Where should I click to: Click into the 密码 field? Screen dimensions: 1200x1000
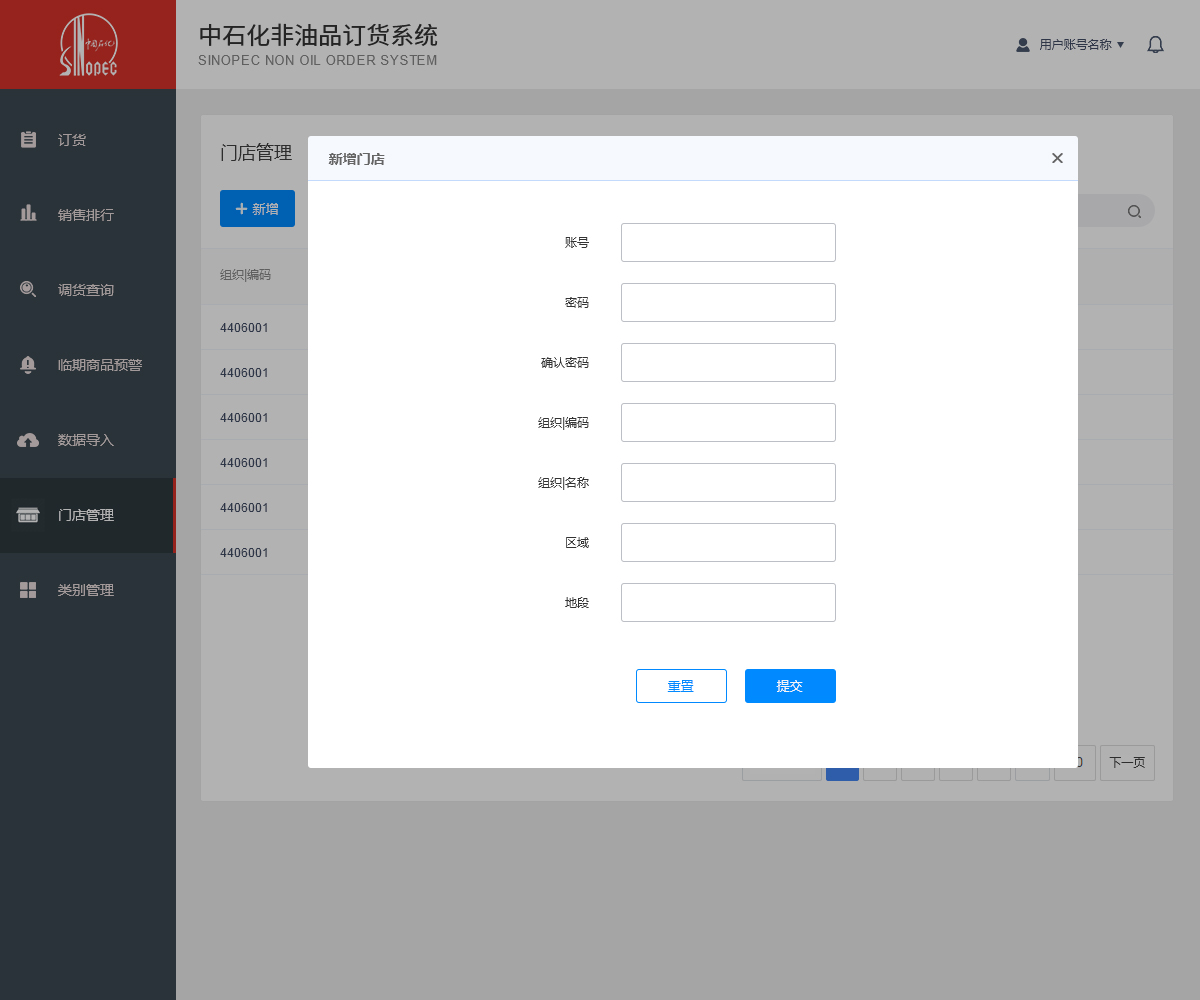click(728, 302)
